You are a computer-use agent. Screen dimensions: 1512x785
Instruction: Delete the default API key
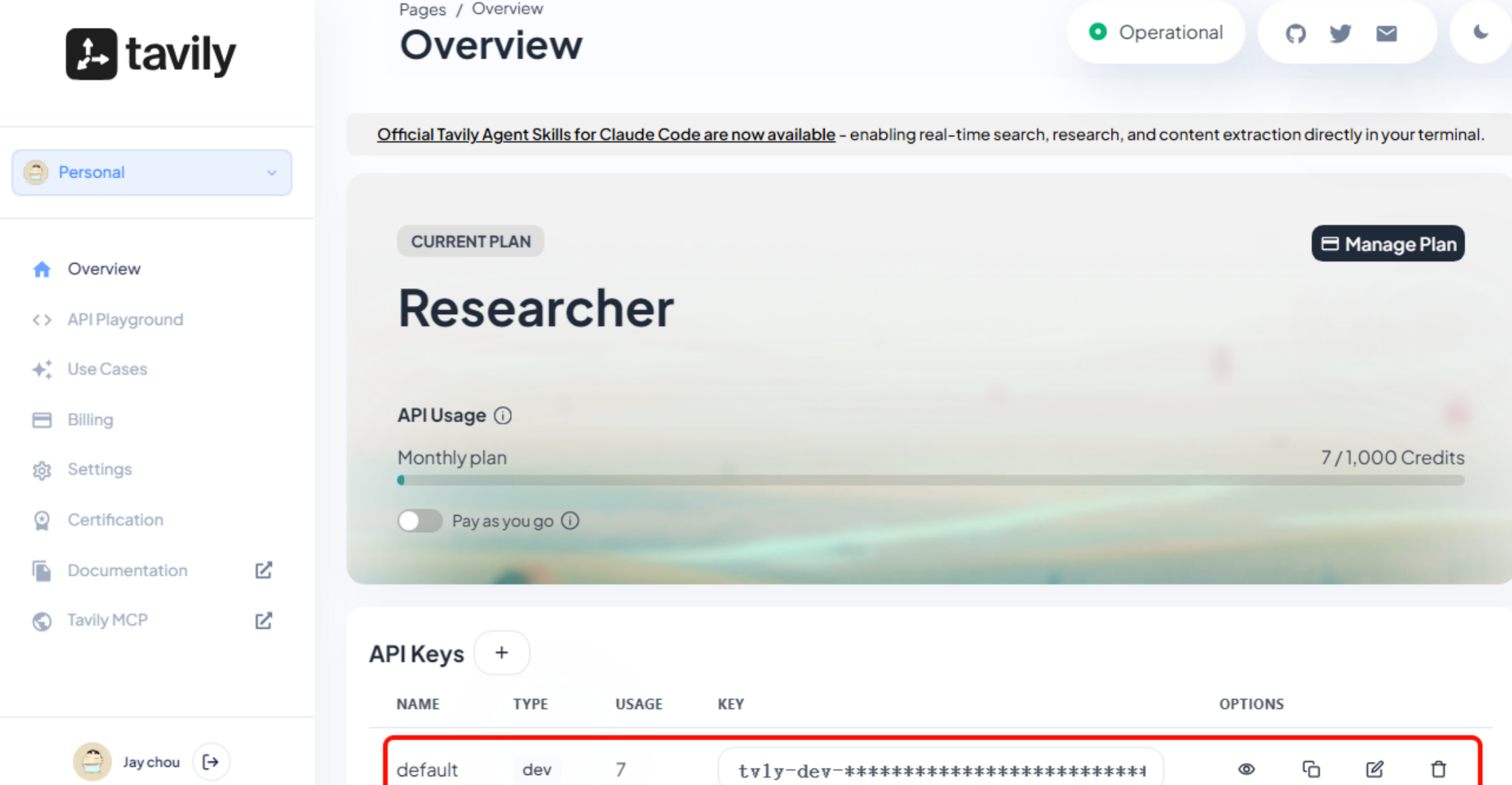pos(1438,769)
